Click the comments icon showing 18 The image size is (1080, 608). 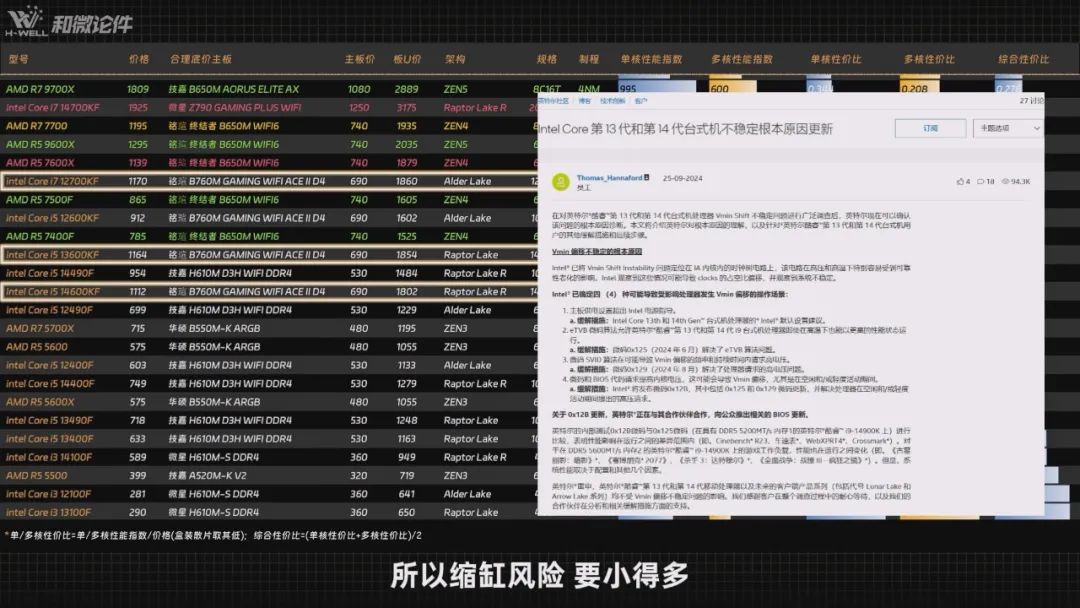point(981,182)
